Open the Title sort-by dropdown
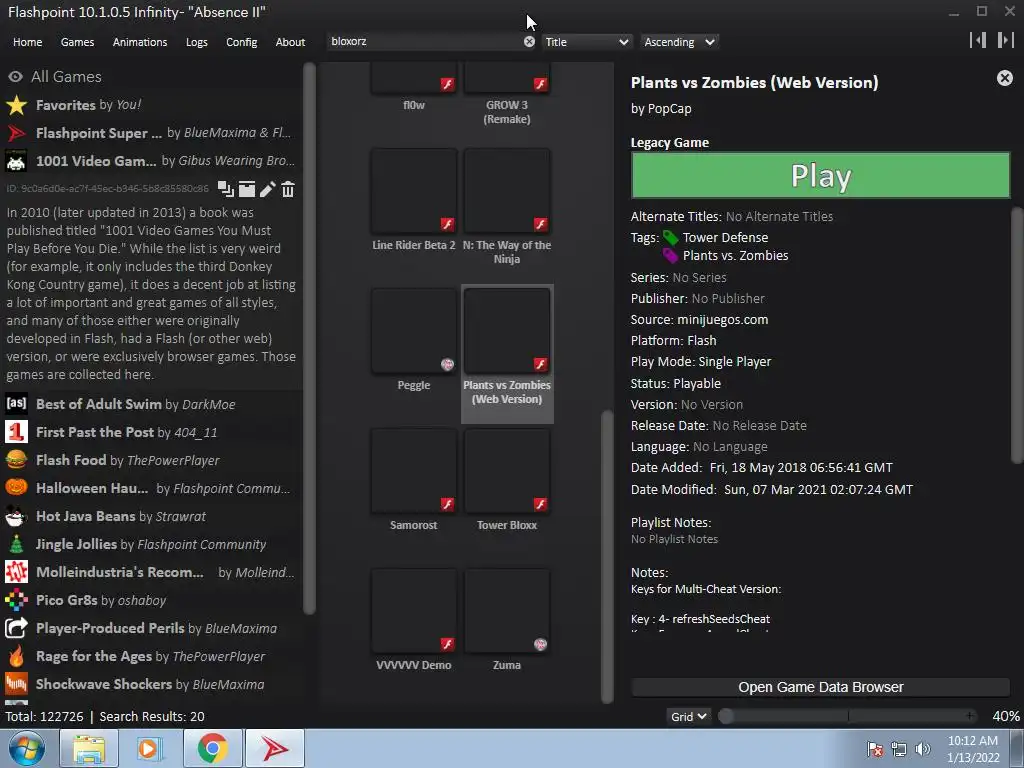This screenshot has width=1024, height=768. tap(586, 42)
